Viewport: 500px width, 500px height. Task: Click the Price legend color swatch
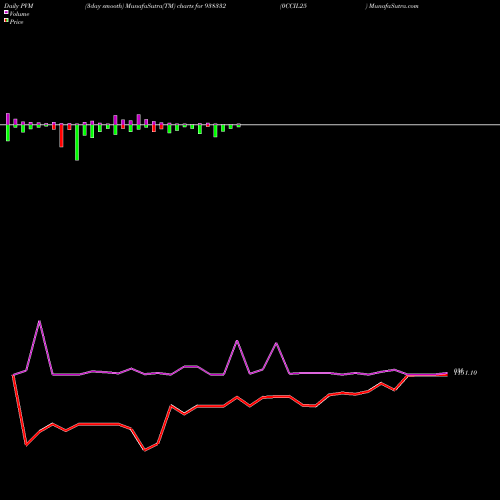(6, 21)
